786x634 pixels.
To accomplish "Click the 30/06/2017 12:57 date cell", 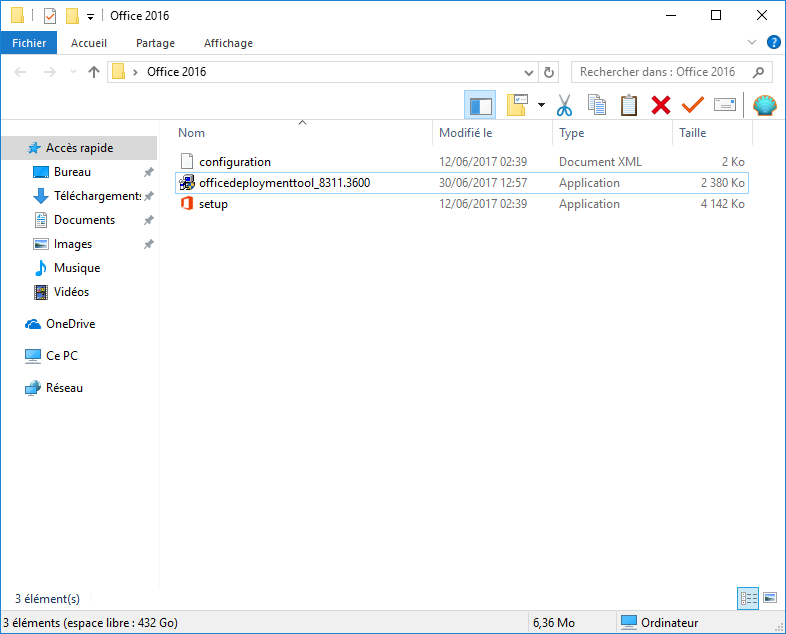I will tap(483, 183).
